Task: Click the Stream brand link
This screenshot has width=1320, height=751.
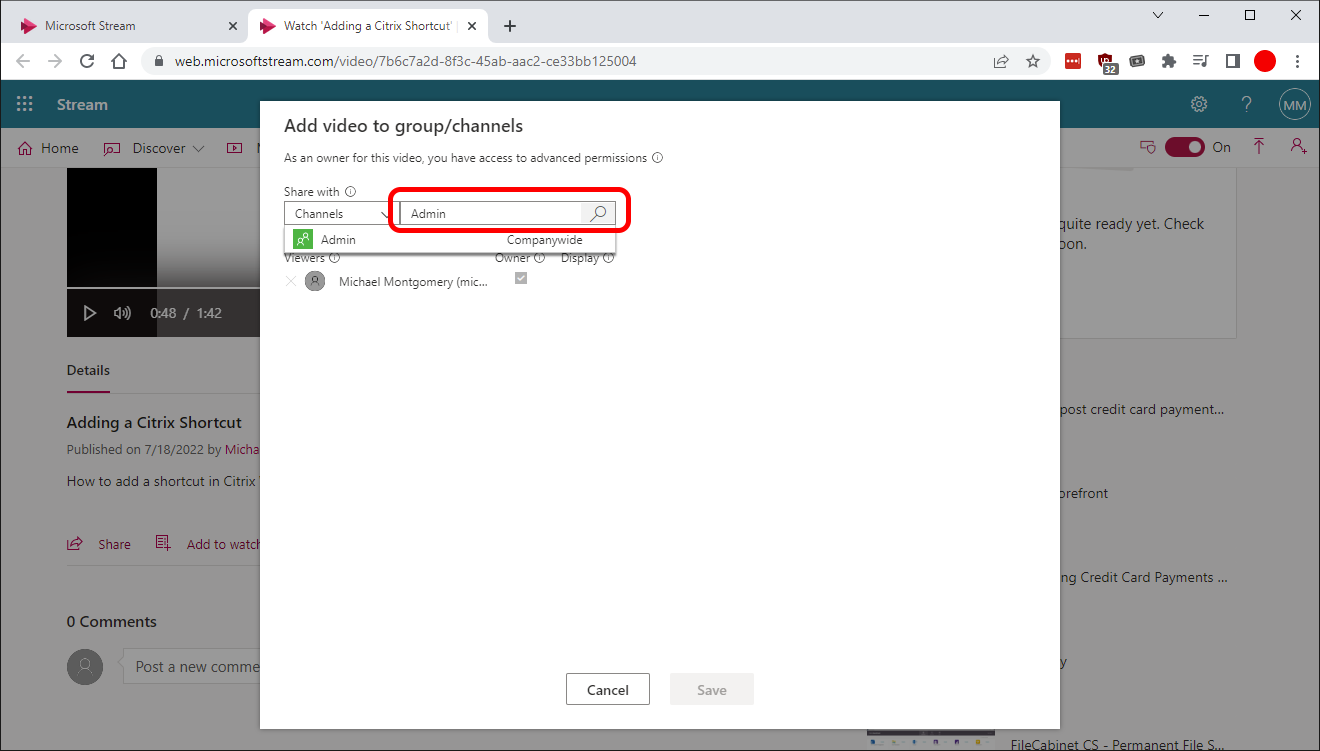Action: (x=82, y=105)
